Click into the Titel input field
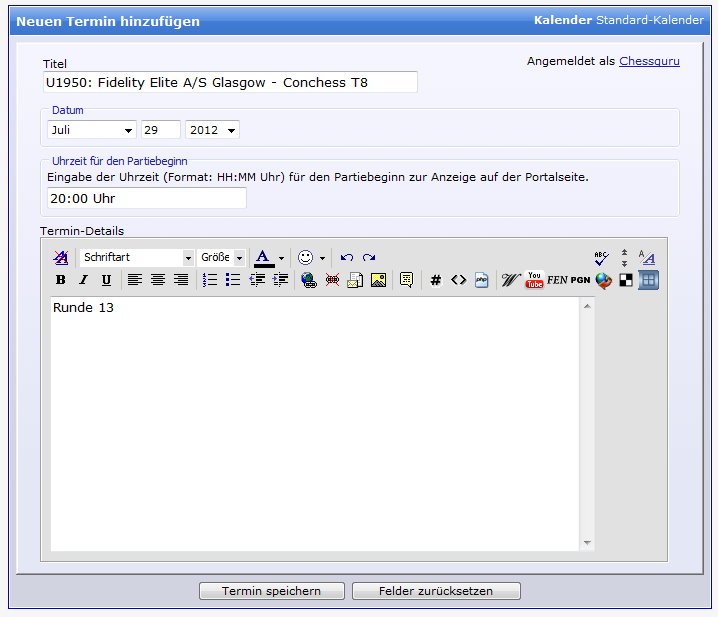 (230, 82)
